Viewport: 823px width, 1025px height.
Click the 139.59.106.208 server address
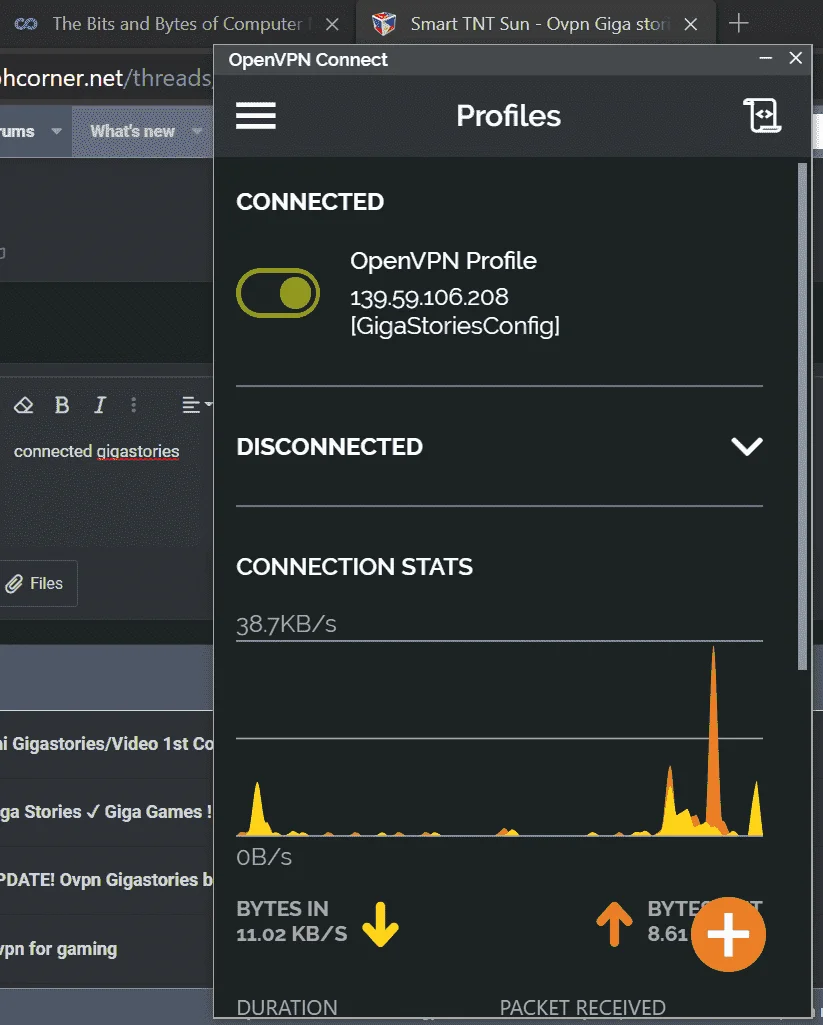point(429,297)
